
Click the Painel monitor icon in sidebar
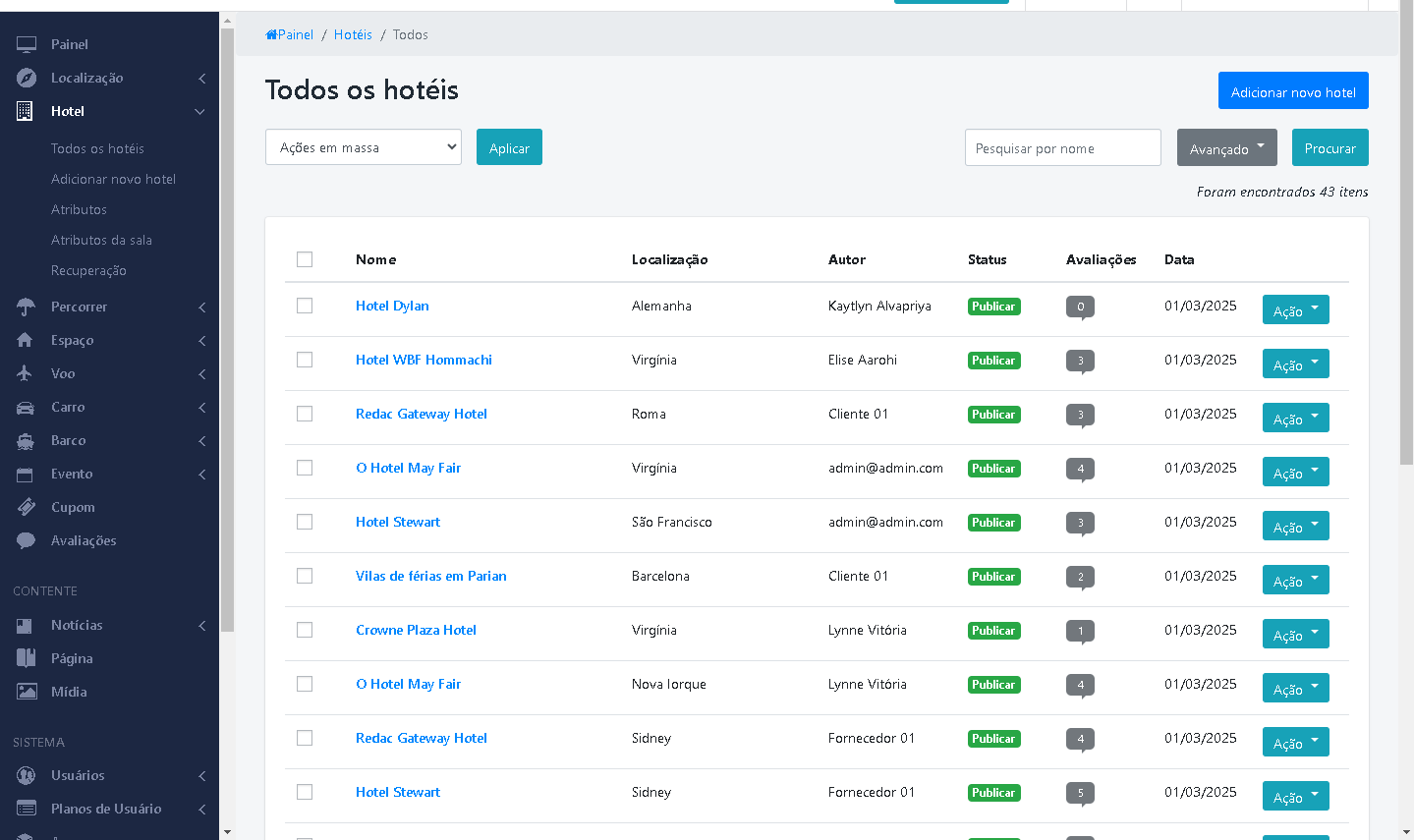click(x=27, y=44)
